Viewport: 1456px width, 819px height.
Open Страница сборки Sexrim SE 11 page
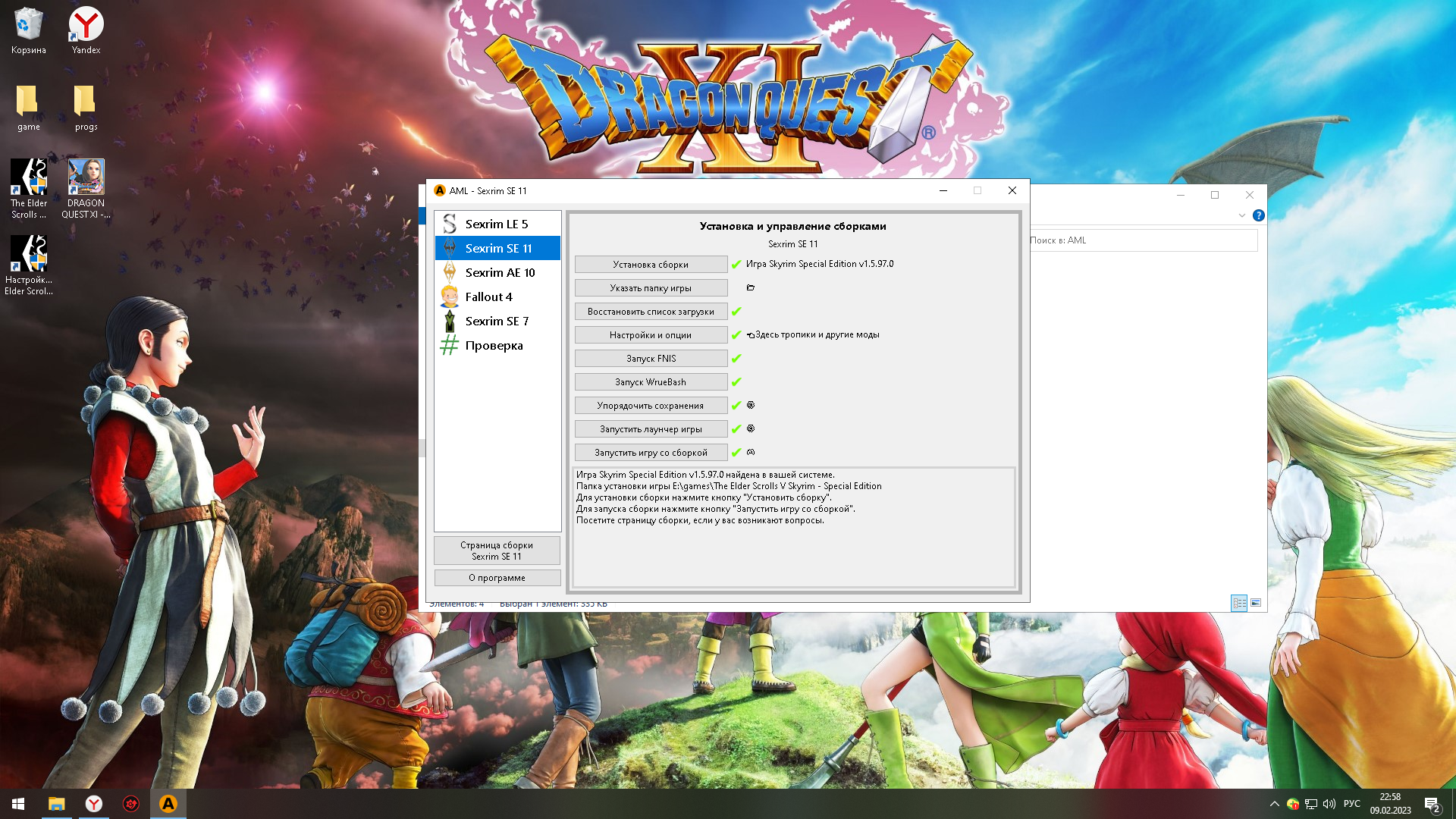(497, 551)
